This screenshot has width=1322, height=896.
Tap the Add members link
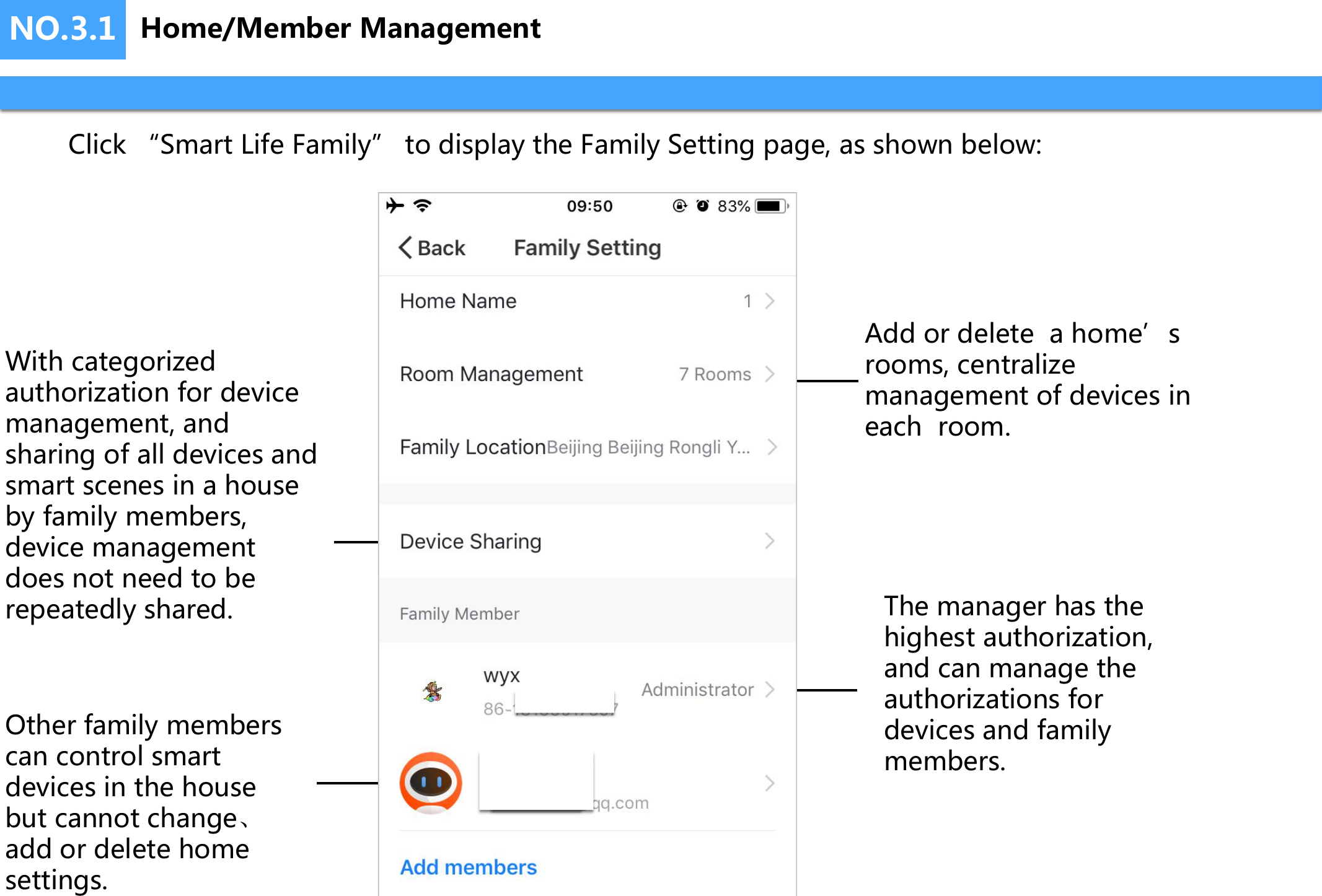point(468,867)
